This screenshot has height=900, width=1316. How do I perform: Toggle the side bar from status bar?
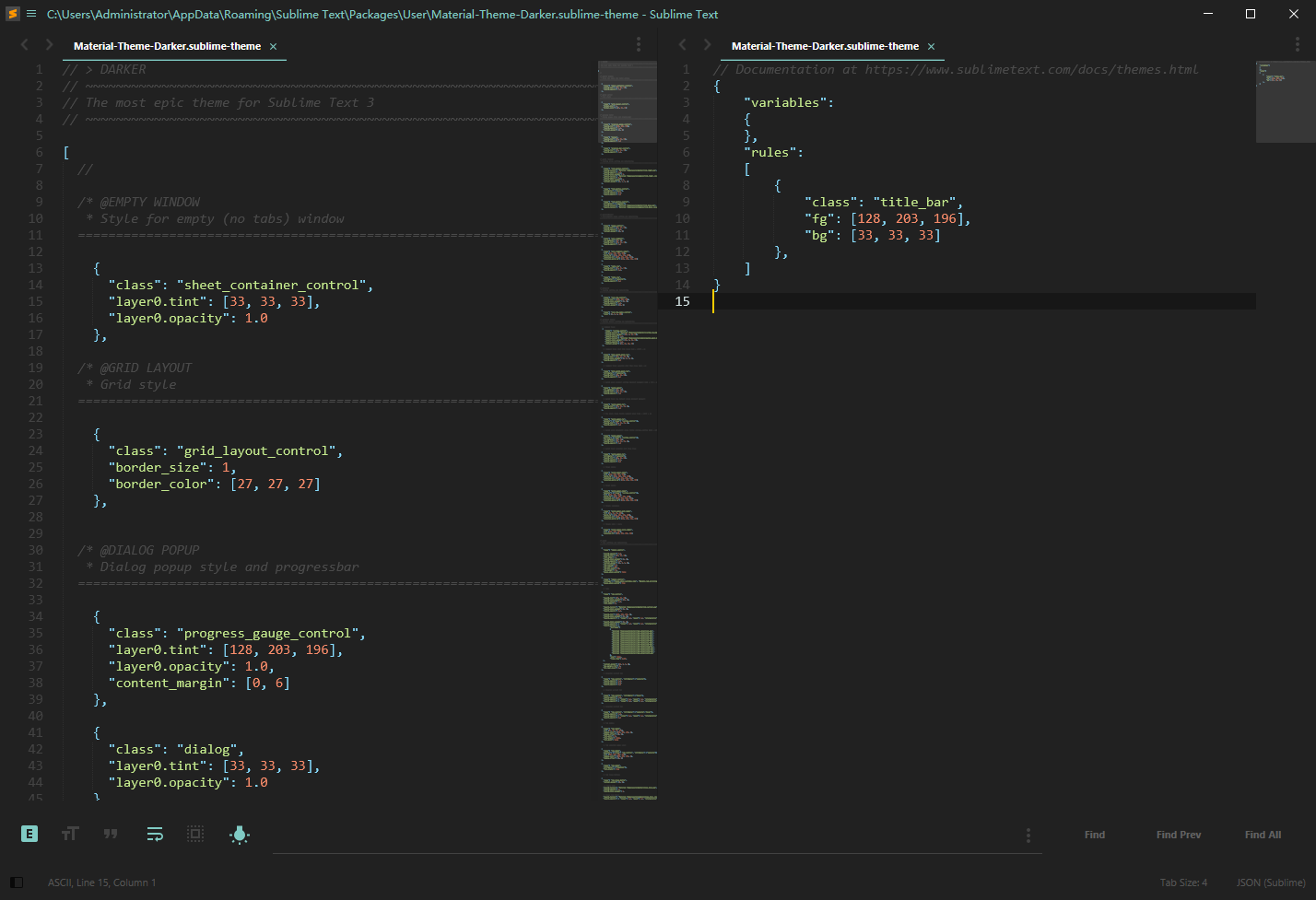[17, 882]
